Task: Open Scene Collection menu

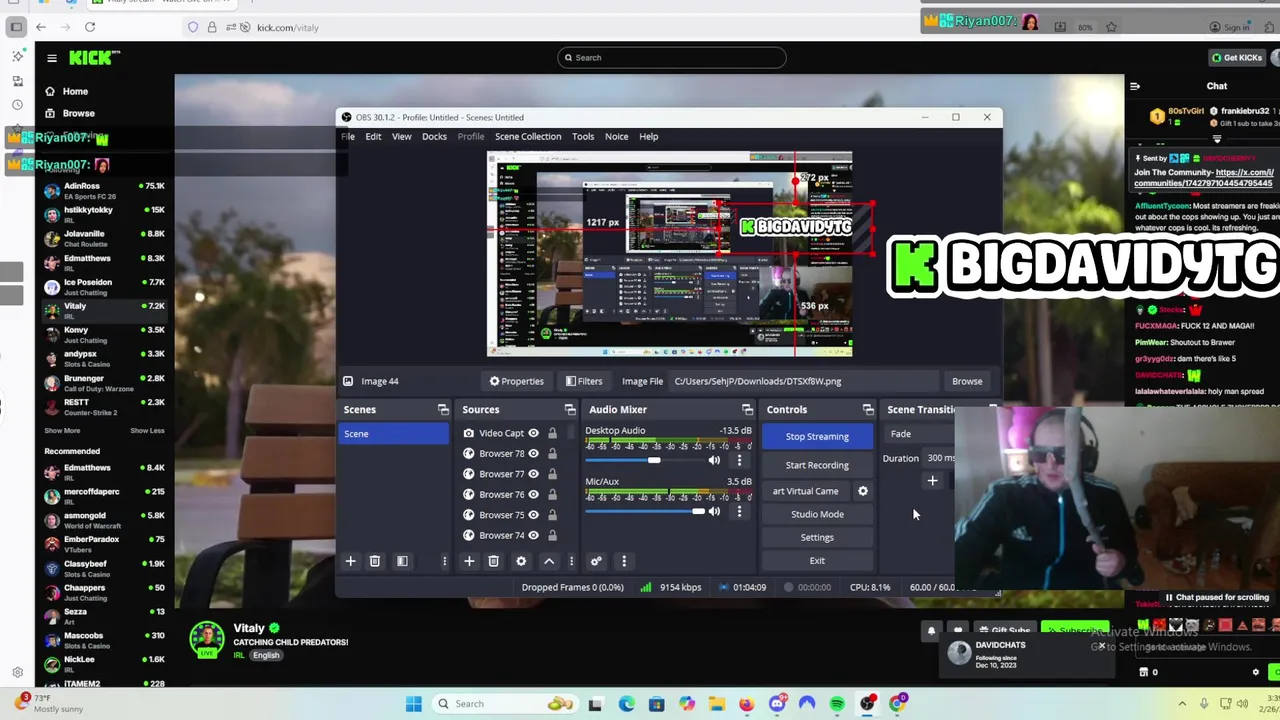Action: point(528,137)
